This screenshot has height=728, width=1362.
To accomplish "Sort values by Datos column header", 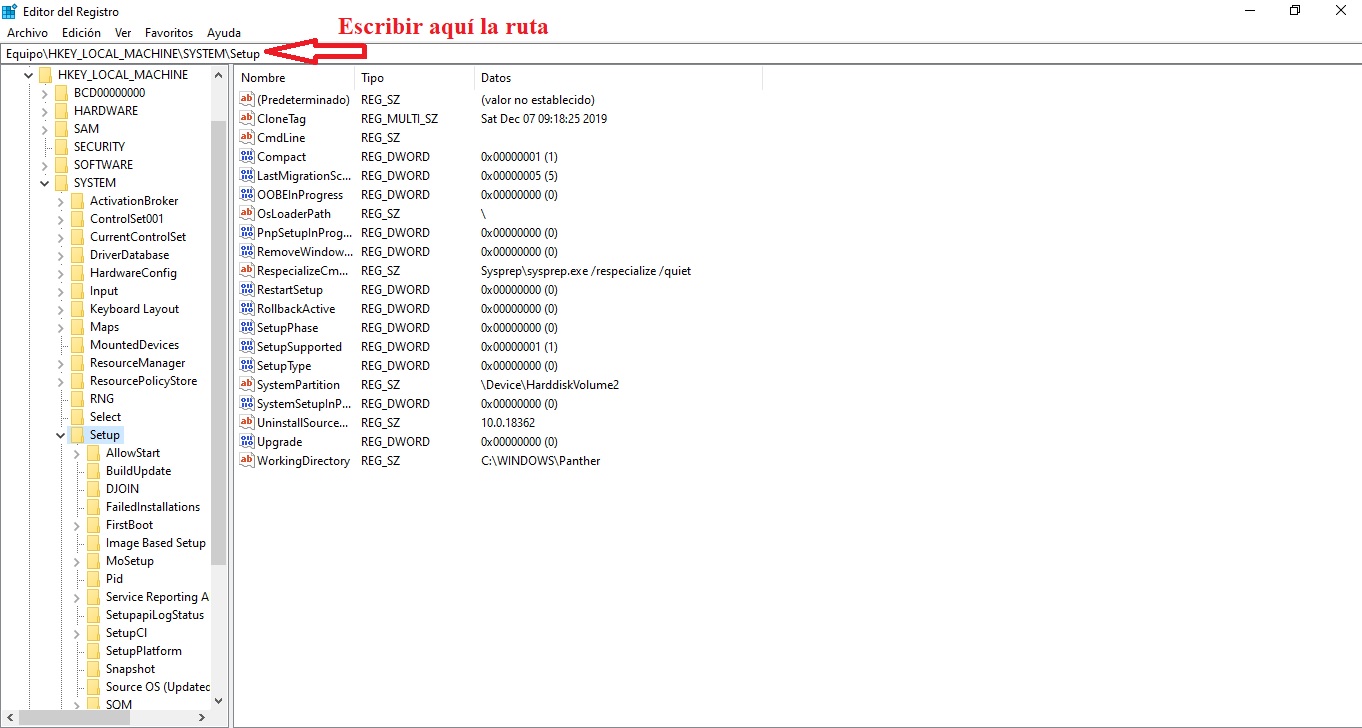I will (618, 78).
